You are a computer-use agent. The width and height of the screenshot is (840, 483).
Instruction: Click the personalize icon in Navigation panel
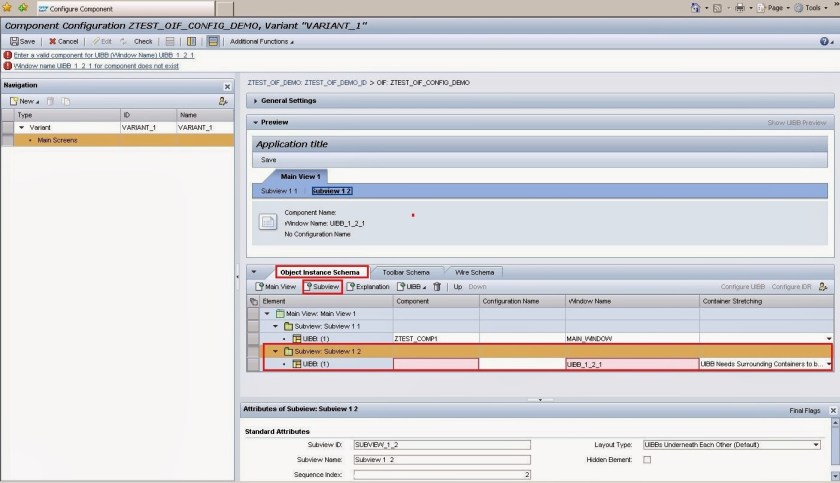[x=222, y=101]
